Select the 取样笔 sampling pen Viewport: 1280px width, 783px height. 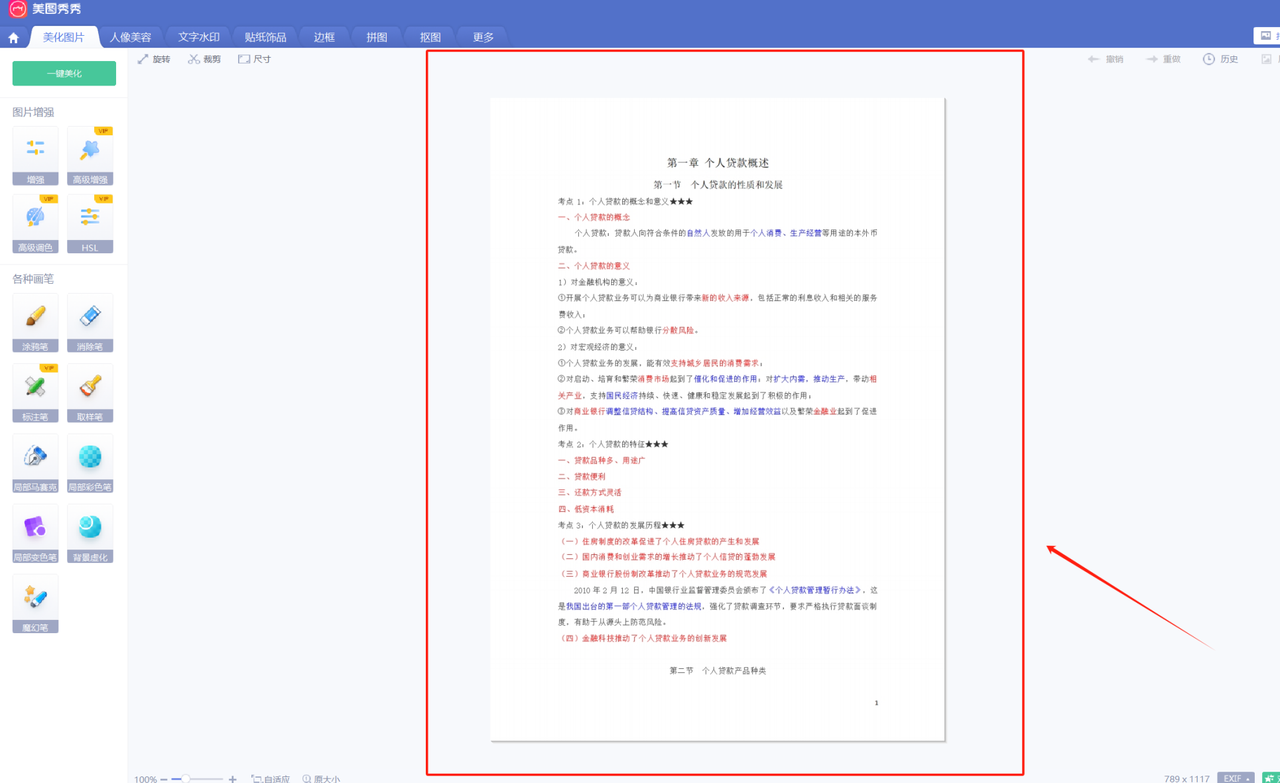[90, 393]
